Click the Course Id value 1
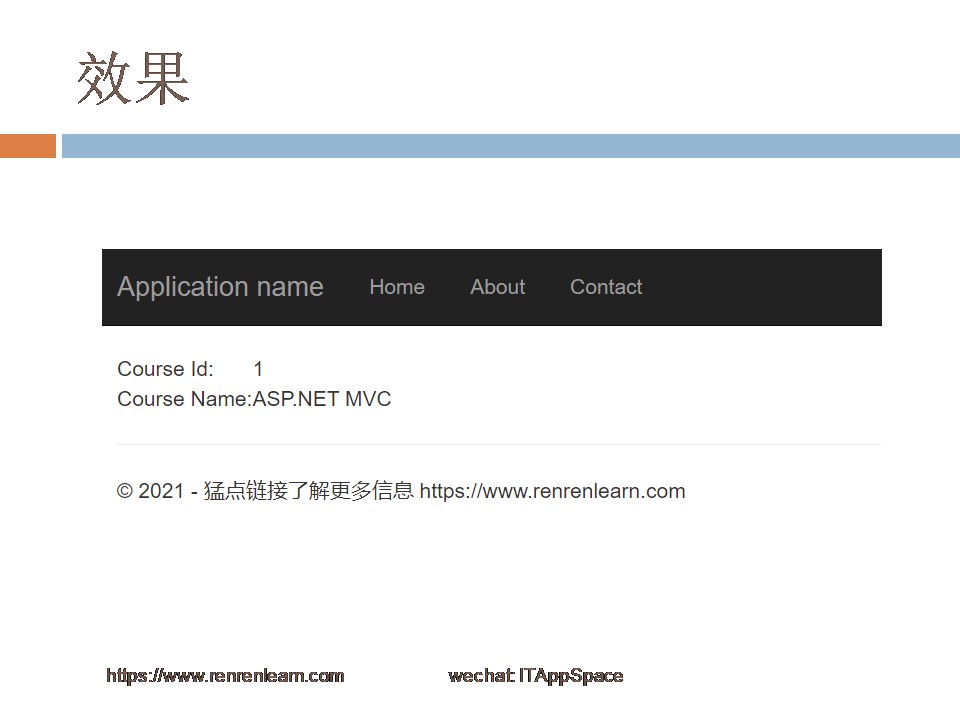The width and height of the screenshot is (960, 720). (x=258, y=369)
